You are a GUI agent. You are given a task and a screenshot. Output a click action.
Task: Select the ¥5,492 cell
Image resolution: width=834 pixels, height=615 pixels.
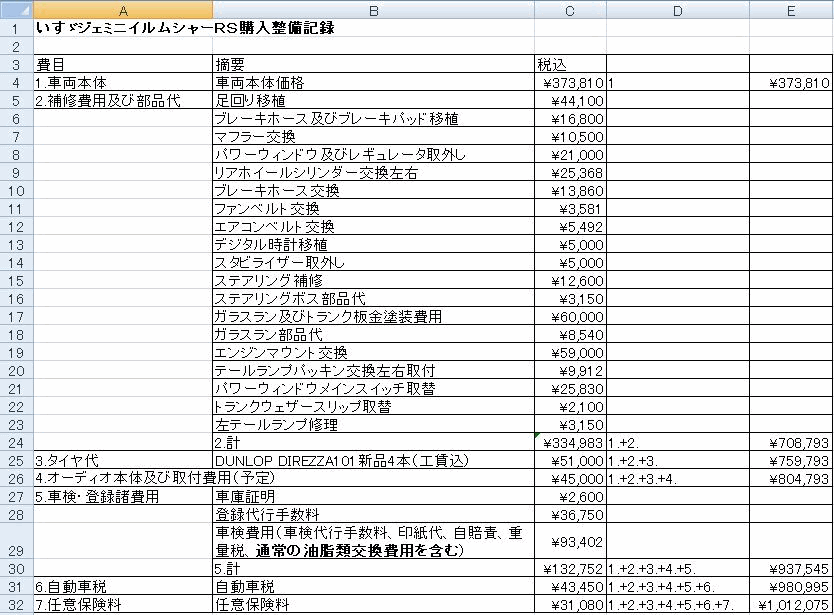point(570,227)
